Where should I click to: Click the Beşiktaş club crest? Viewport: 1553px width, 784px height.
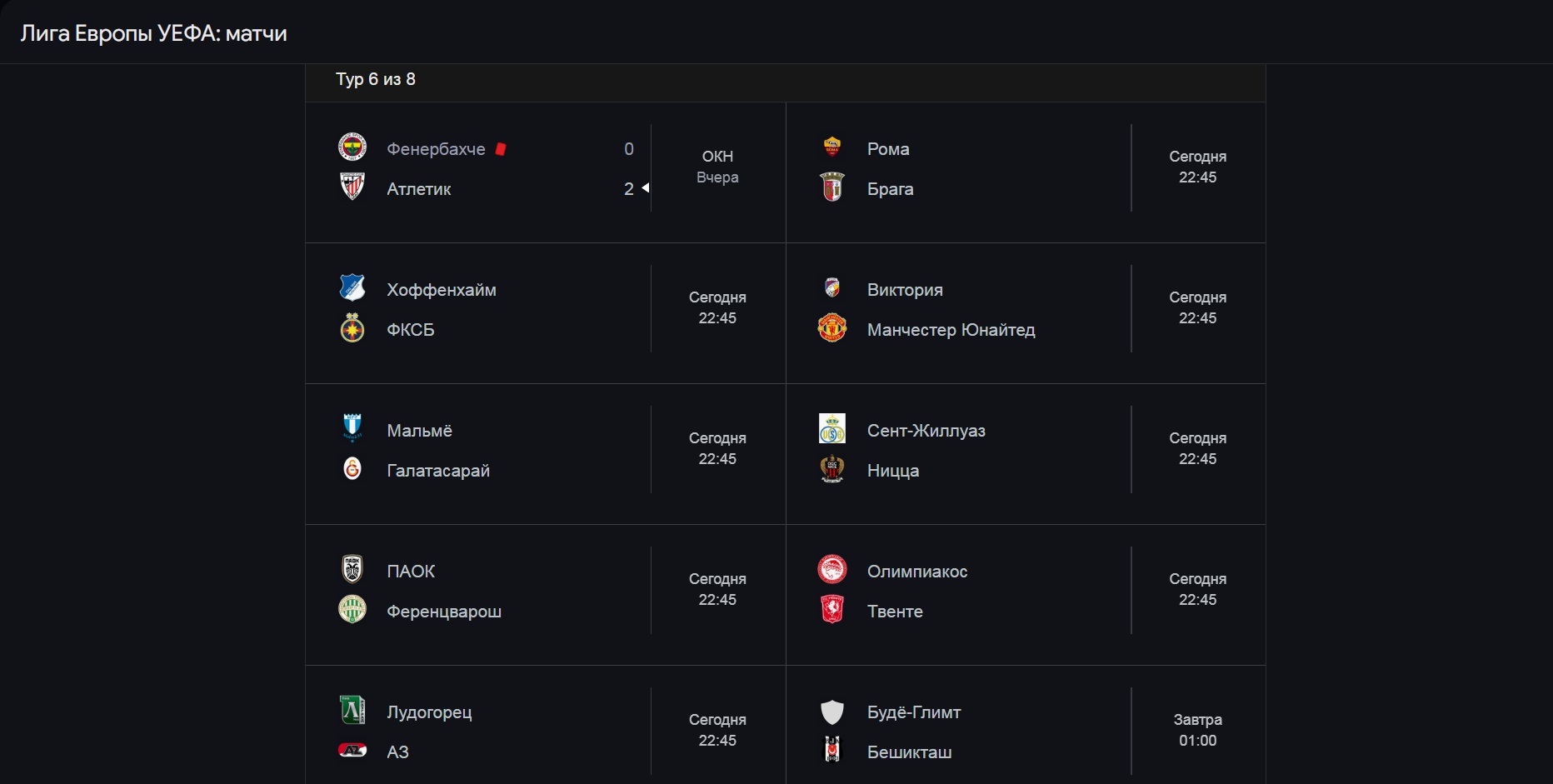pos(832,751)
